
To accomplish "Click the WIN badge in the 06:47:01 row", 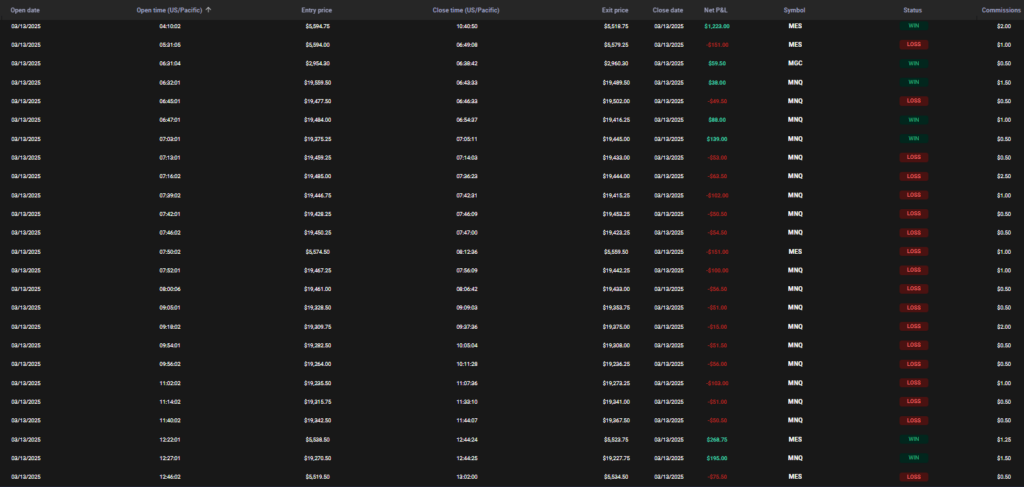I will (x=914, y=120).
